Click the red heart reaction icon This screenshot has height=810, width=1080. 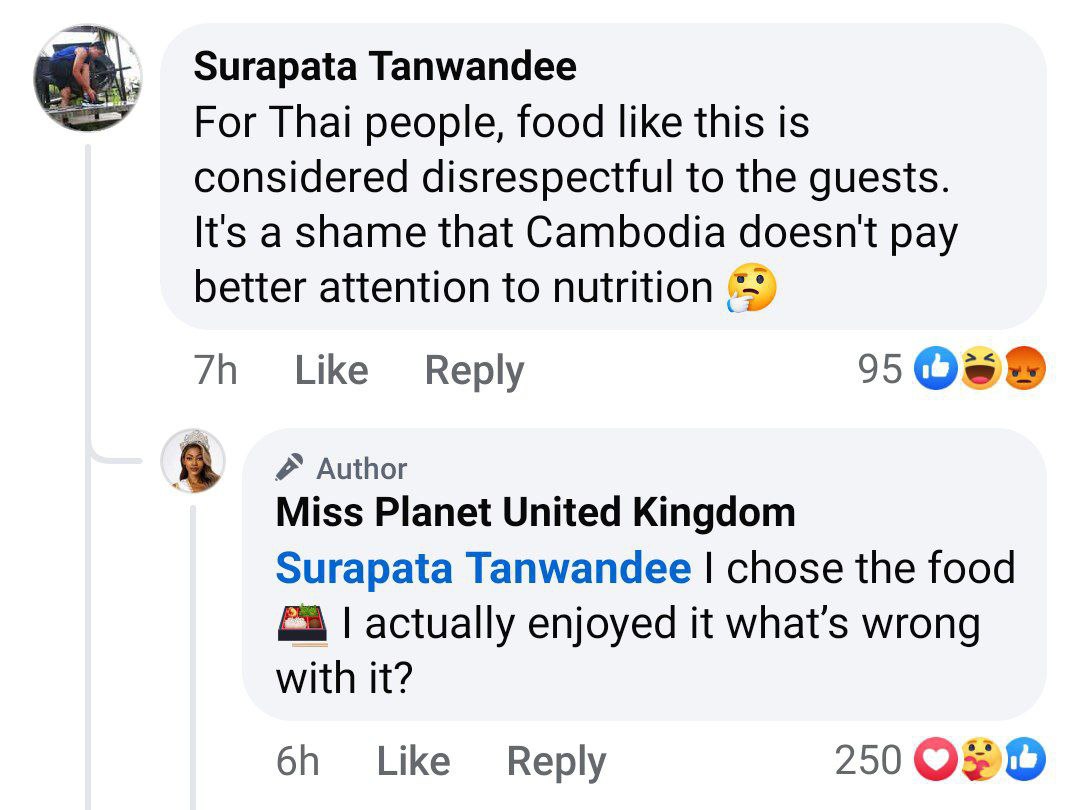937,762
